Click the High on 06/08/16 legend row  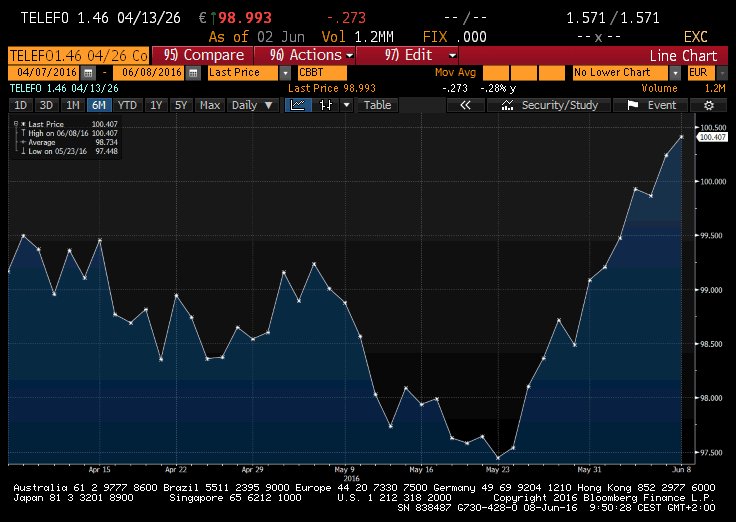[69, 133]
